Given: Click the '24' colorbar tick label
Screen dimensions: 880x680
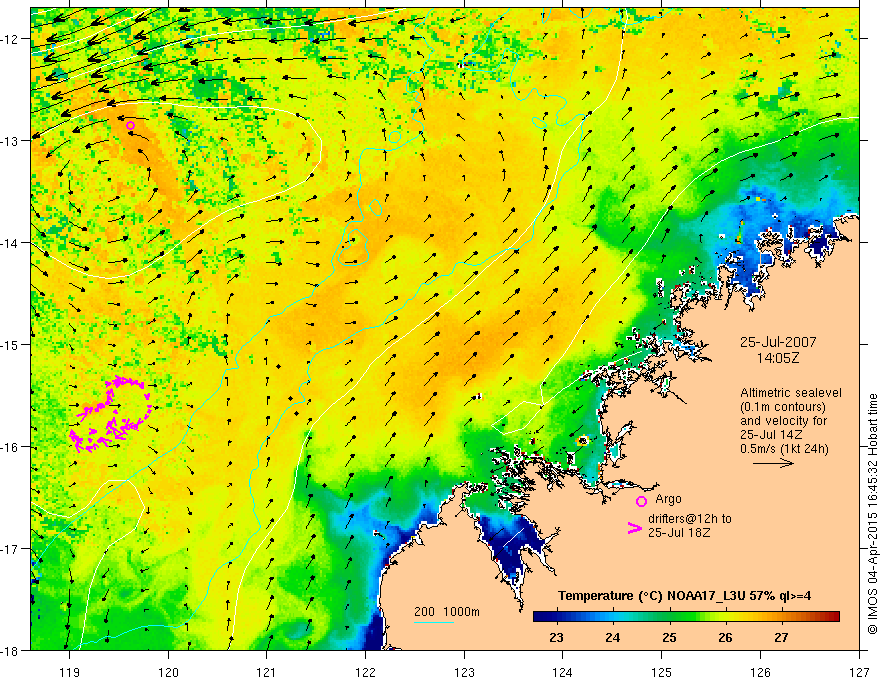Looking at the screenshot, I should [x=613, y=637].
